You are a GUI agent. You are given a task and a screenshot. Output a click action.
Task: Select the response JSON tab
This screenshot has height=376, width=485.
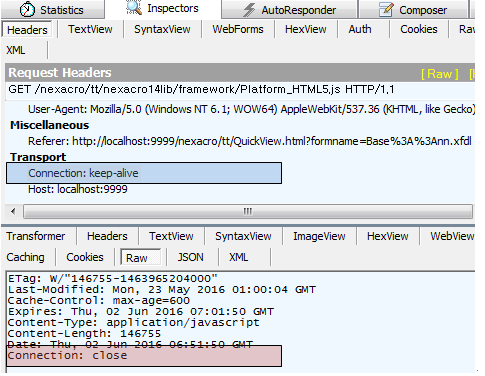tap(190, 257)
